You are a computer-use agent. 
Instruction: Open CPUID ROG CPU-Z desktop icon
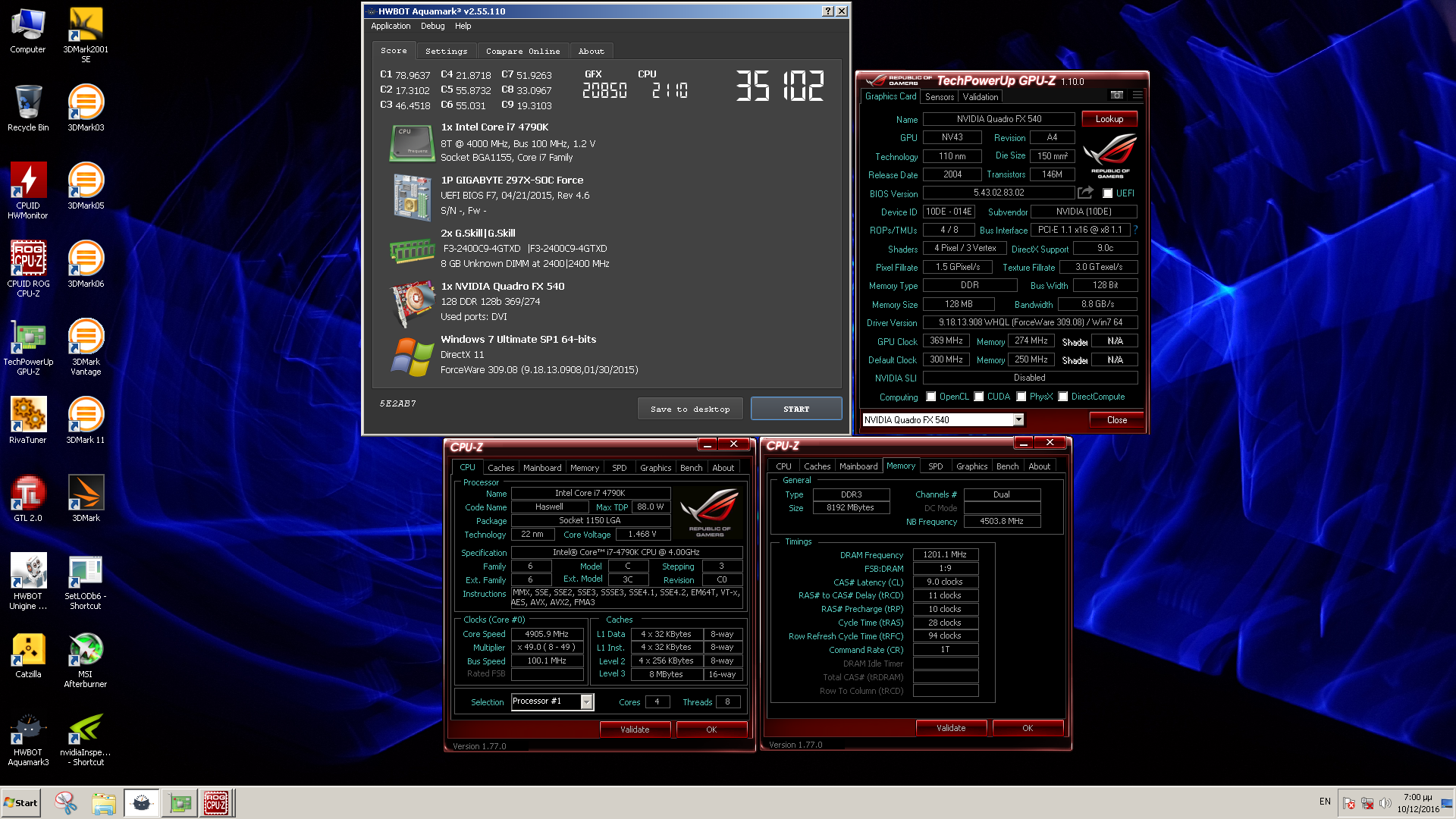point(28,269)
